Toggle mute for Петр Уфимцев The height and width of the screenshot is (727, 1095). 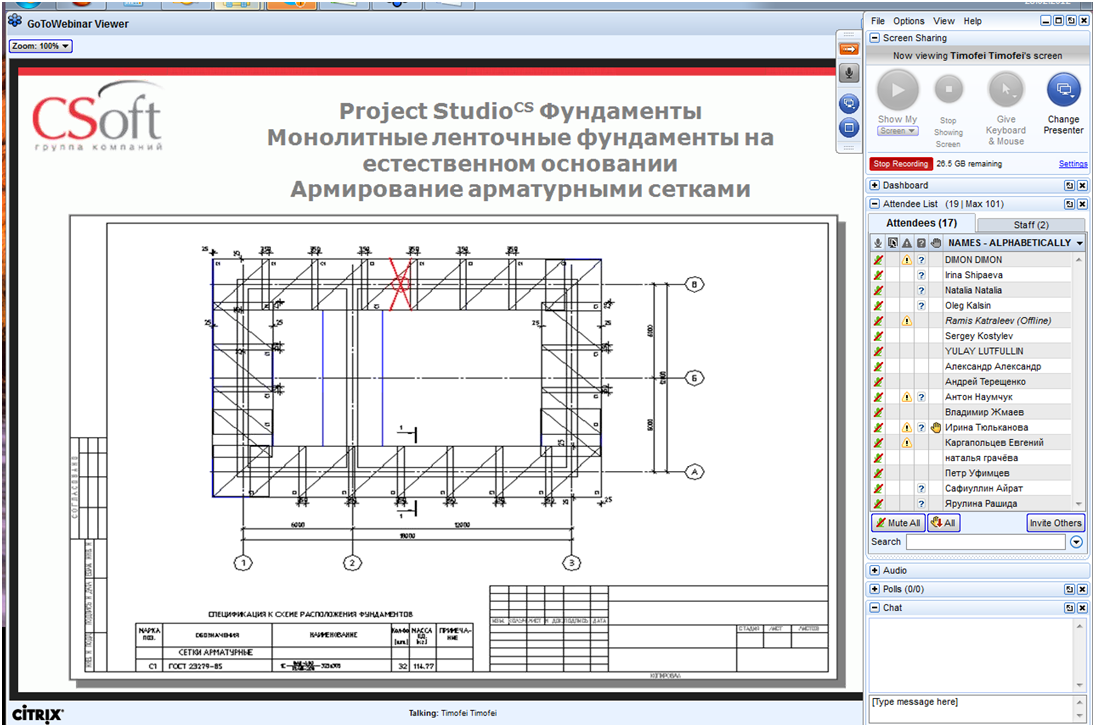point(878,473)
